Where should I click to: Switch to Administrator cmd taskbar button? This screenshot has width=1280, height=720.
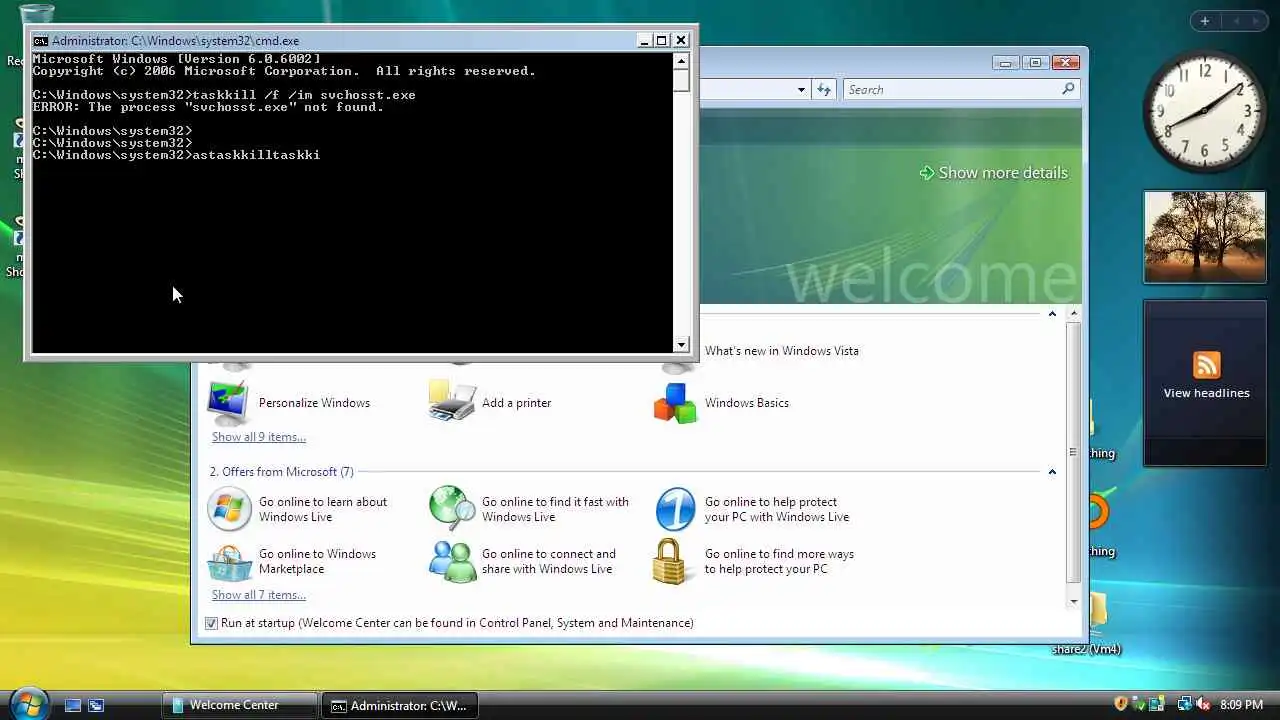click(400, 705)
